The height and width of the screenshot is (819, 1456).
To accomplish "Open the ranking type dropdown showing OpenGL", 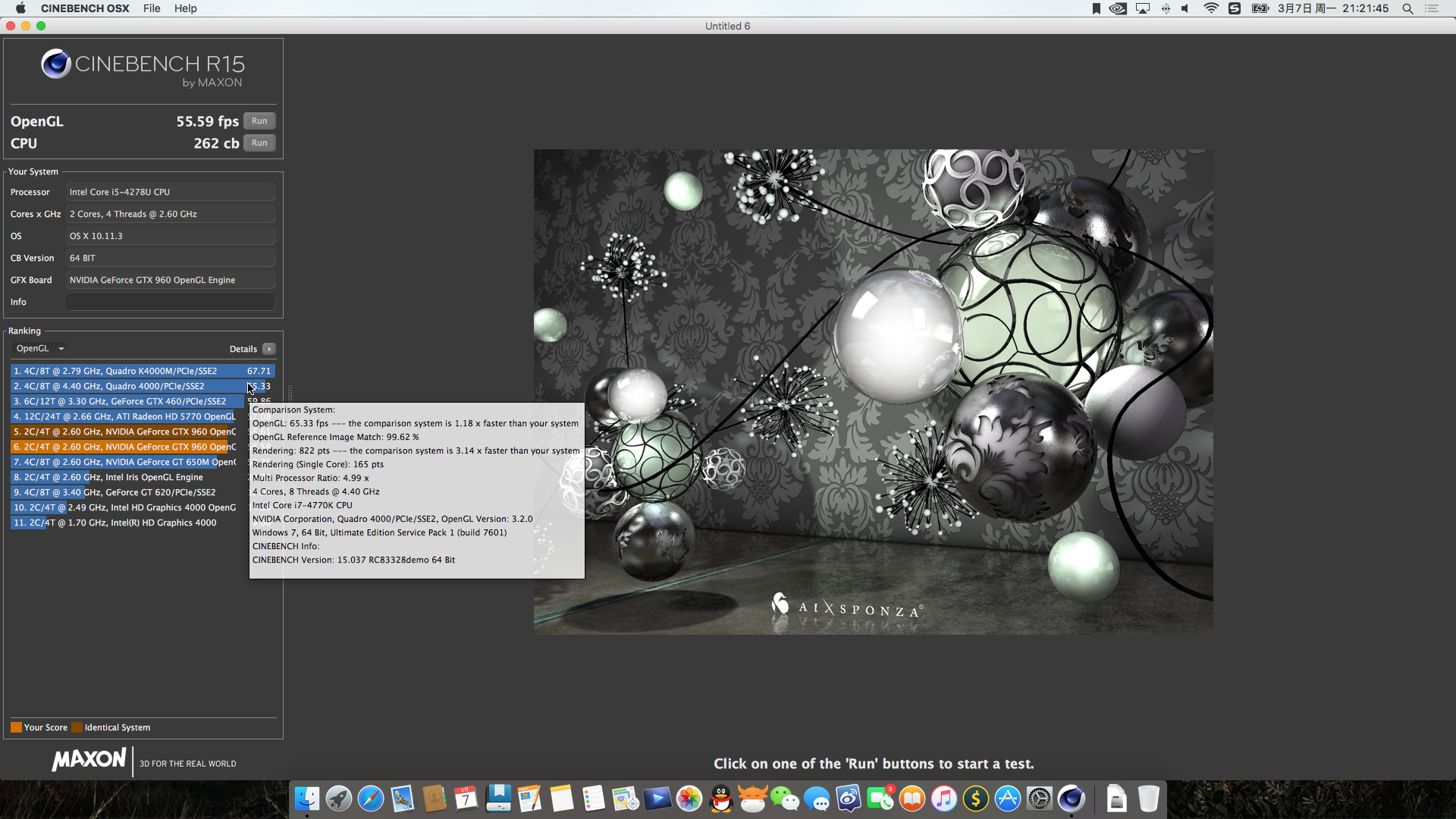I will (40, 349).
